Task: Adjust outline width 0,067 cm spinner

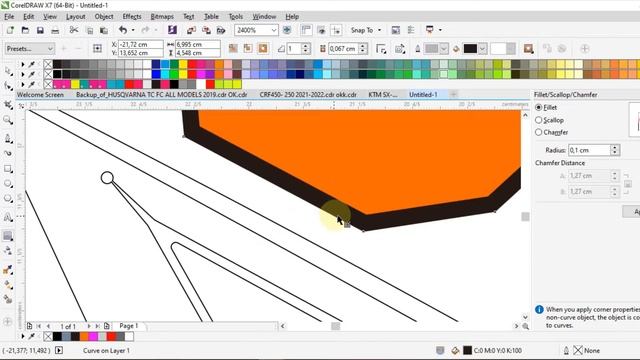Action: (362, 49)
